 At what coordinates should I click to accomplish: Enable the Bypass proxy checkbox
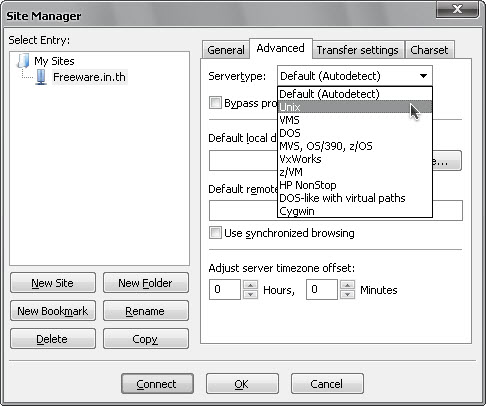click(215, 103)
